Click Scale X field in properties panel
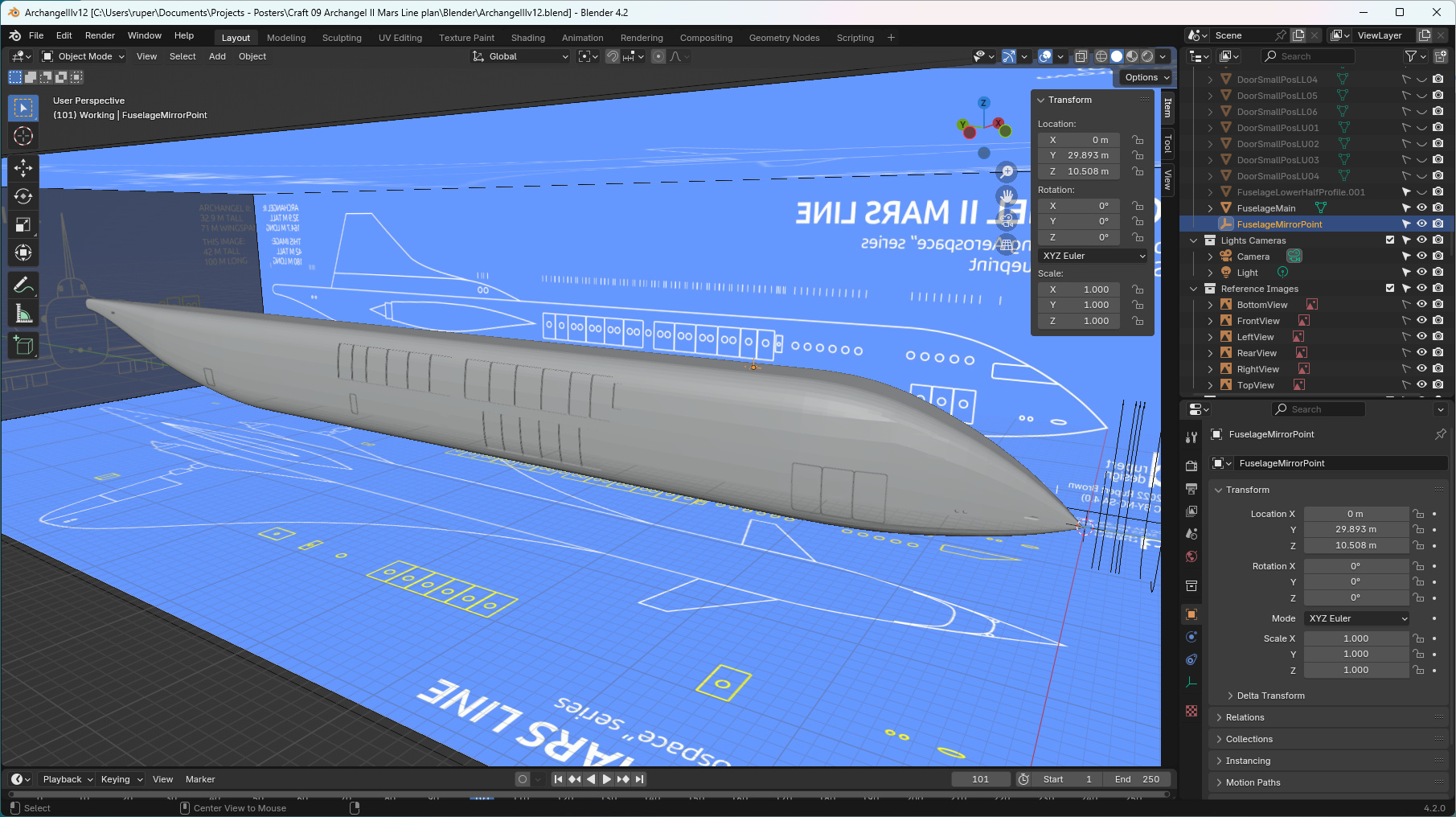 tap(1356, 638)
